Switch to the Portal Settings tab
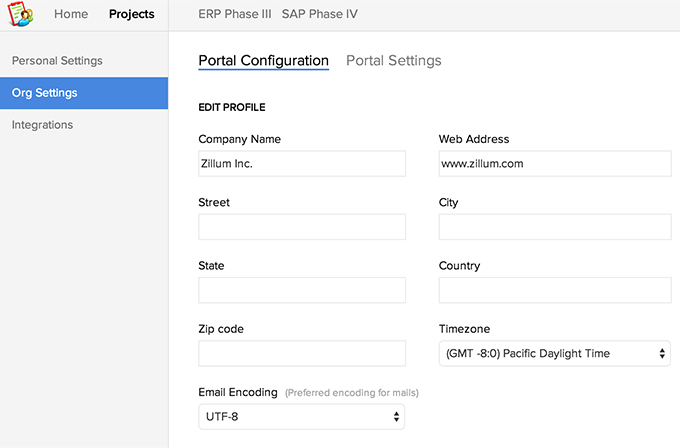Viewport: 680px width, 448px height. point(393,61)
